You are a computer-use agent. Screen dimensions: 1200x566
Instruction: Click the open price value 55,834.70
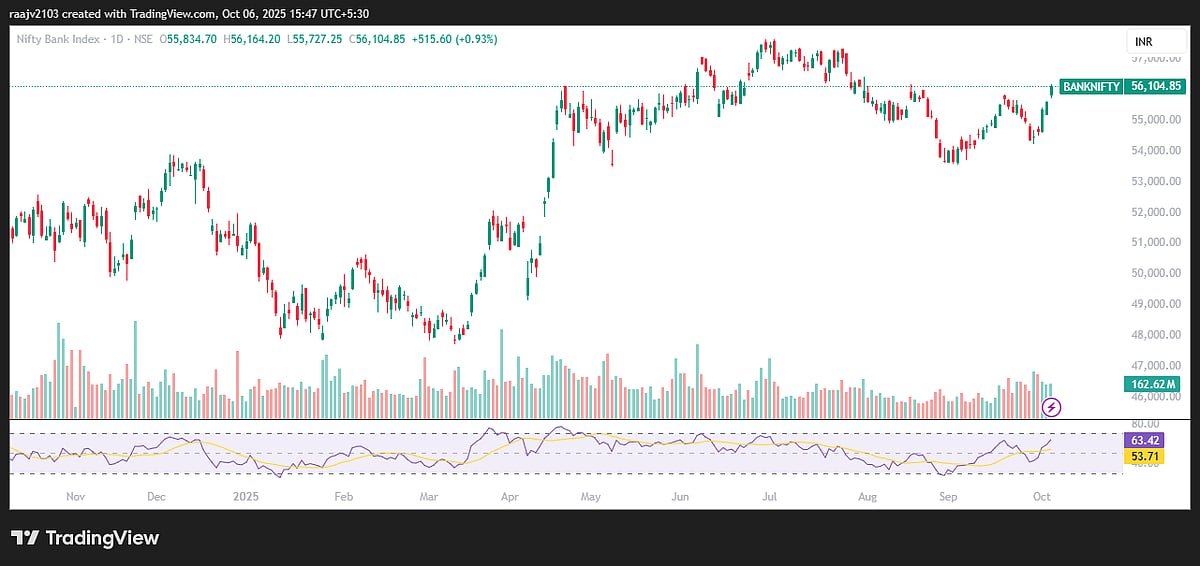pos(201,39)
